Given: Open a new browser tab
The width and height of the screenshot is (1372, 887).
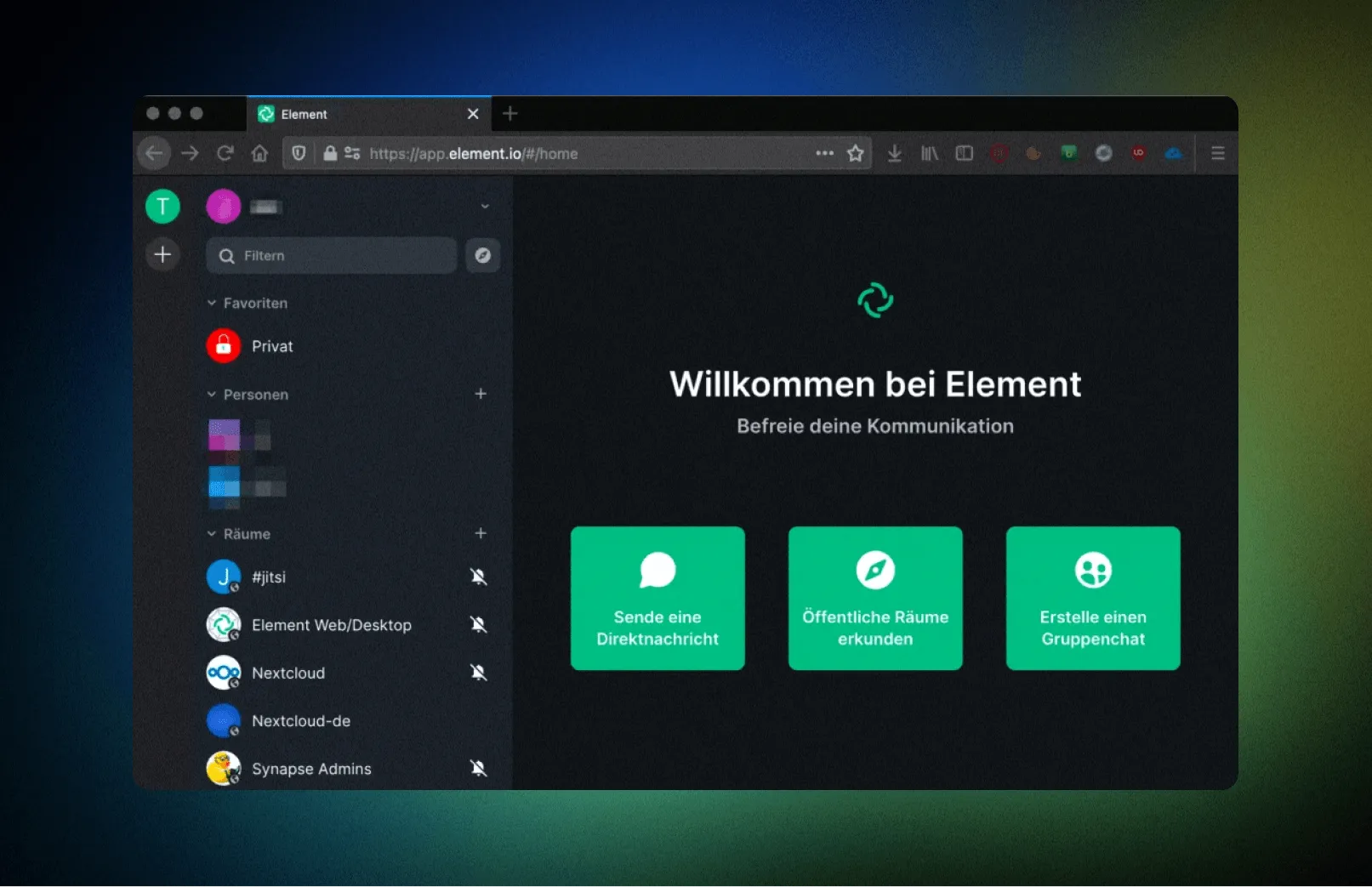Looking at the screenshot, I should (x=510, y=113).
